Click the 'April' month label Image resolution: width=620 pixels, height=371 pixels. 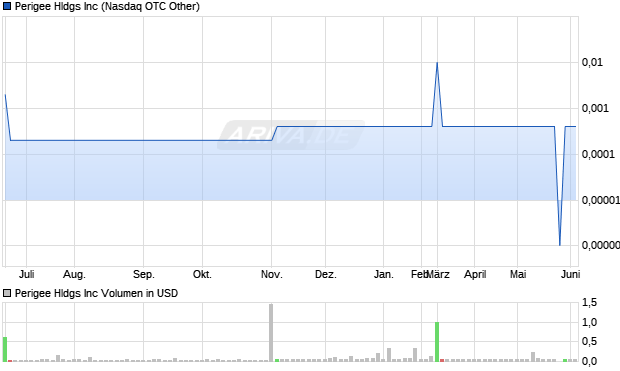pyautogui.click(x=475, y=274)
